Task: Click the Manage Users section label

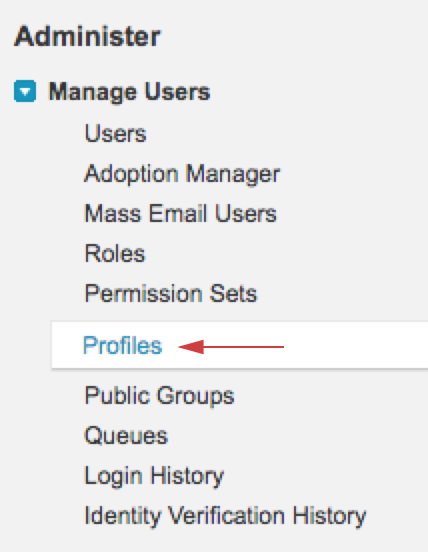Action: (x=129, y=92)
